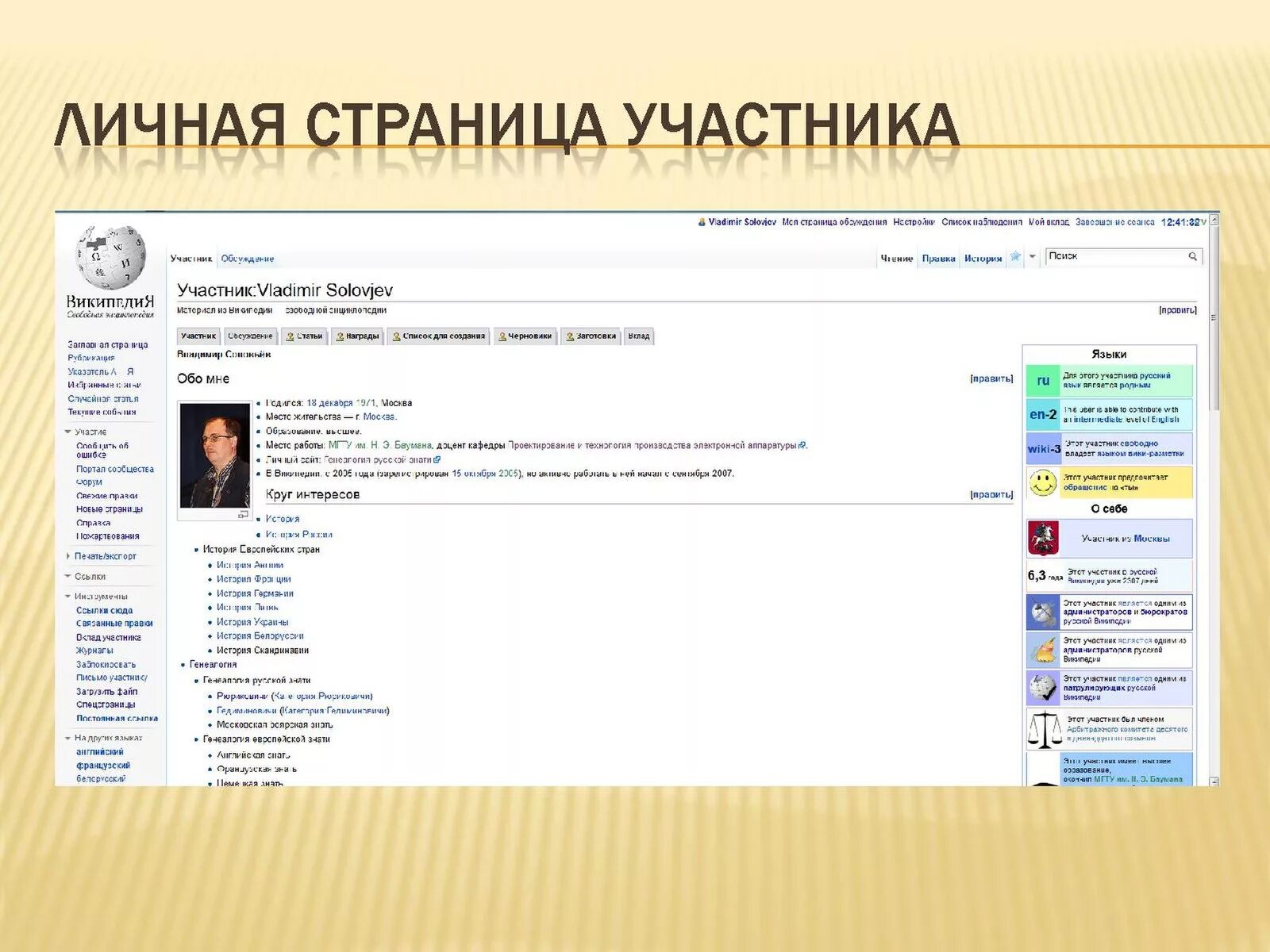Screen dimensions: 1270x952
Task: Open Случайная статья in sidebar
Action: coord(103,399)
